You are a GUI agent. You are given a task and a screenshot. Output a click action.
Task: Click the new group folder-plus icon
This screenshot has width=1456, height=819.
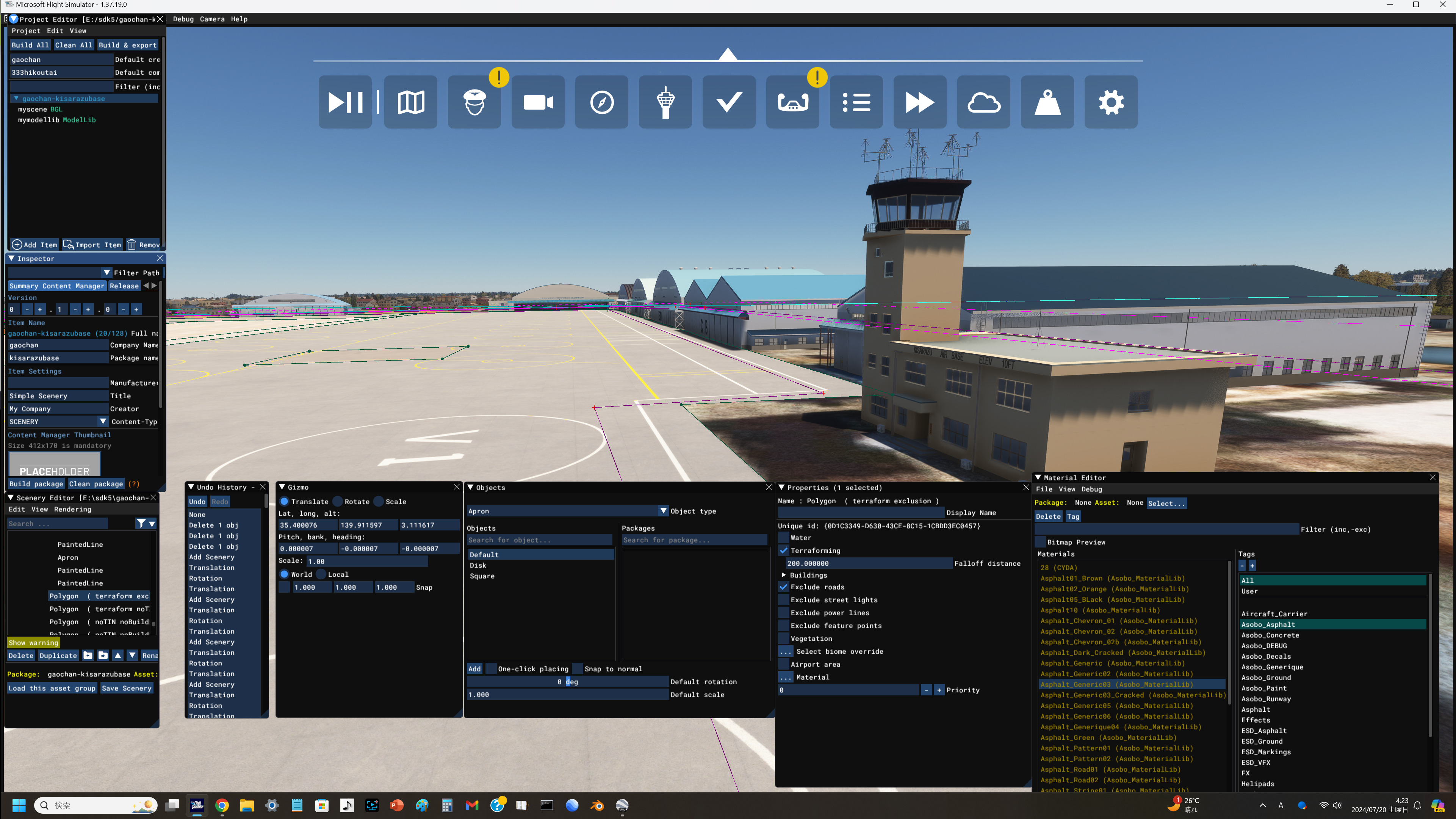(88, 656)
